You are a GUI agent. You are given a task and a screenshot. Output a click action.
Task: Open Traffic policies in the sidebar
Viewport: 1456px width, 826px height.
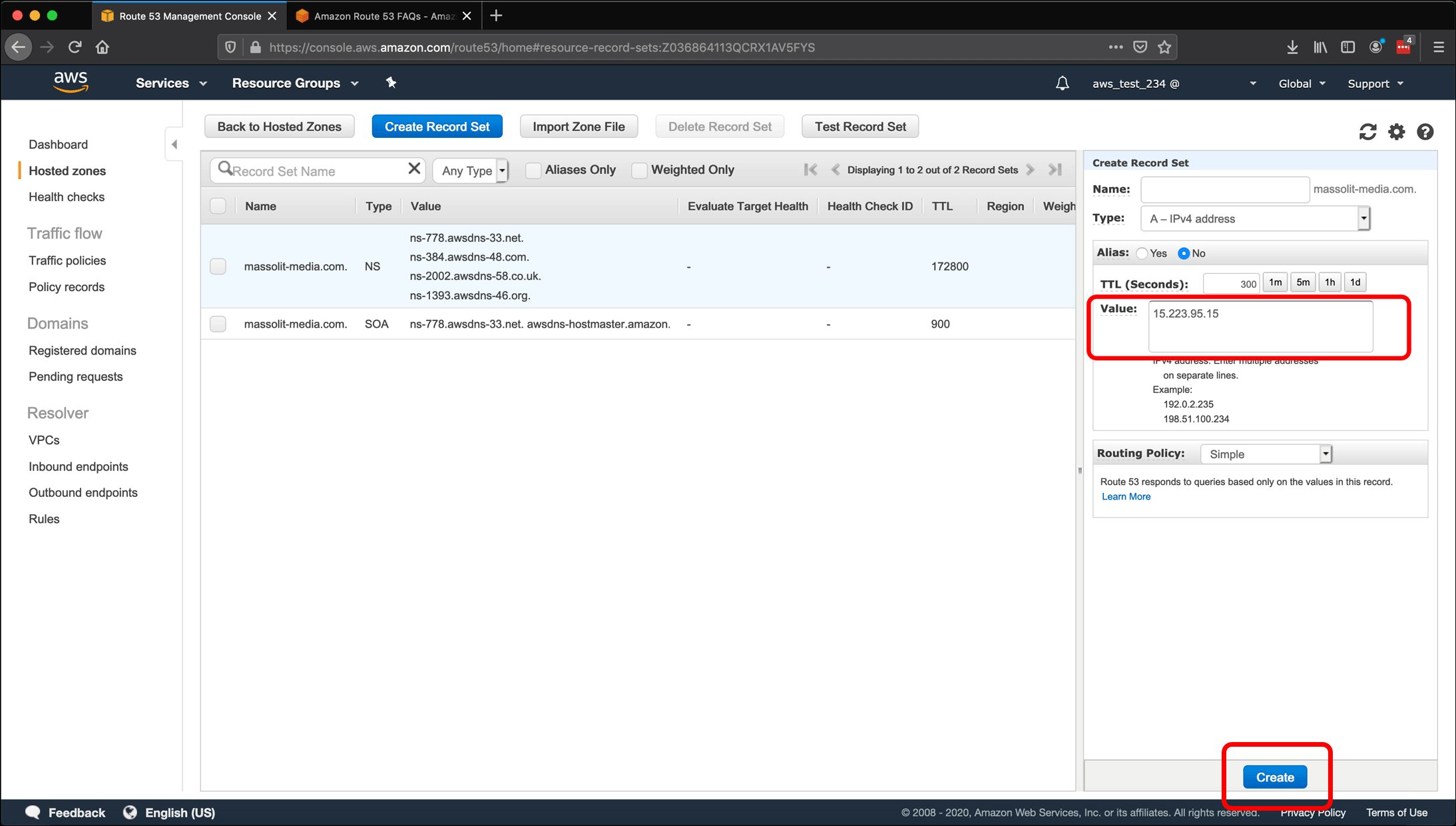pos(67,260)
